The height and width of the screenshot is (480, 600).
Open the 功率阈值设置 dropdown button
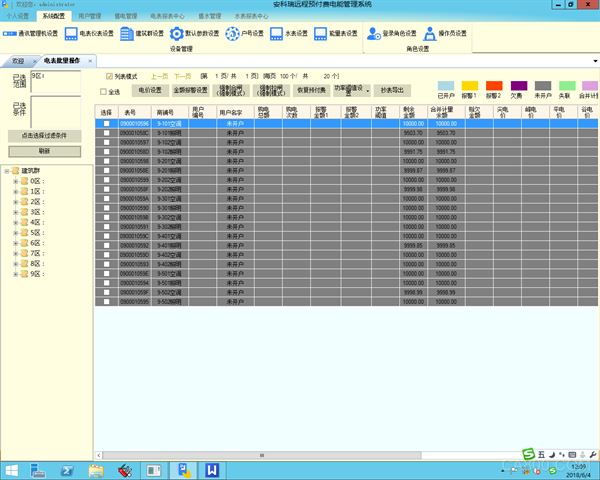pos(352,90)
